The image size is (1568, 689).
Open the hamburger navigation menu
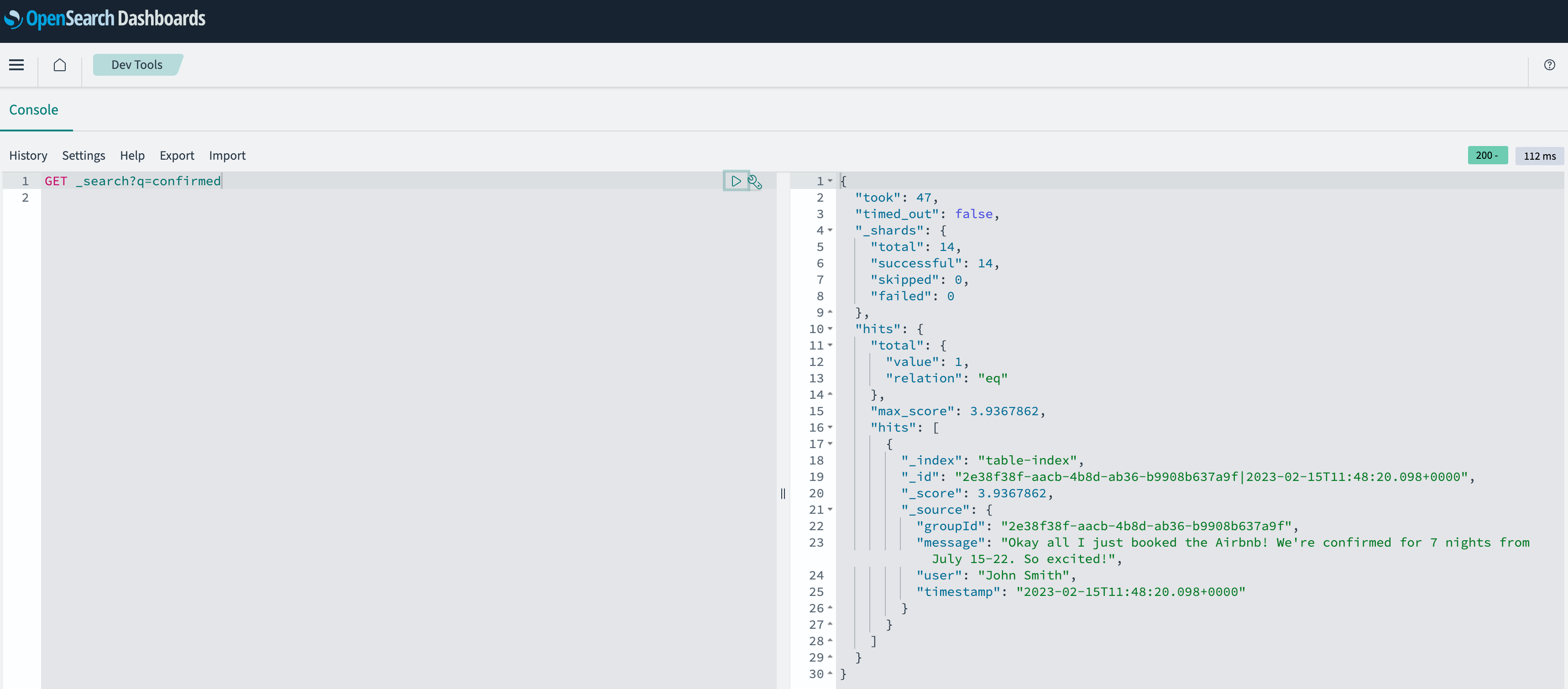point(16,64)
